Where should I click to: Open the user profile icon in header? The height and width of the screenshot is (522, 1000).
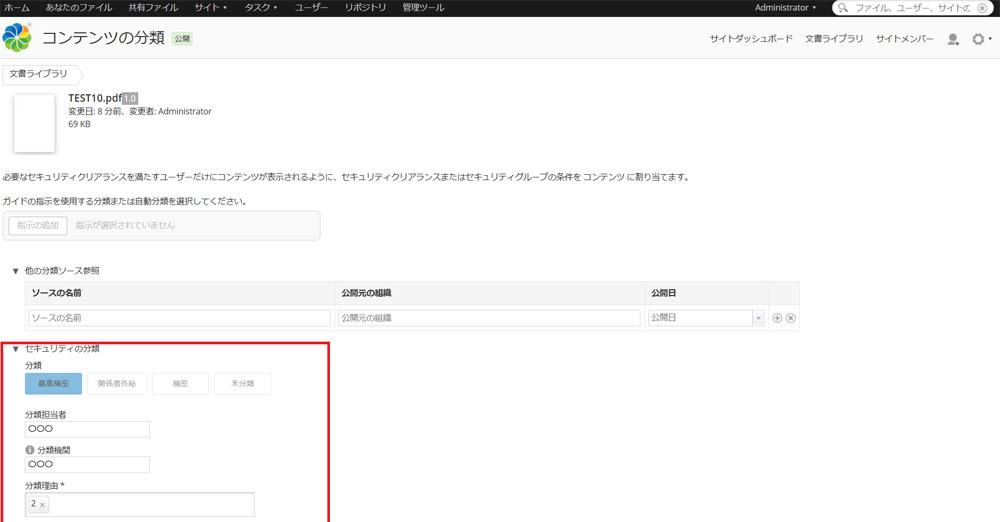point(953,40)
